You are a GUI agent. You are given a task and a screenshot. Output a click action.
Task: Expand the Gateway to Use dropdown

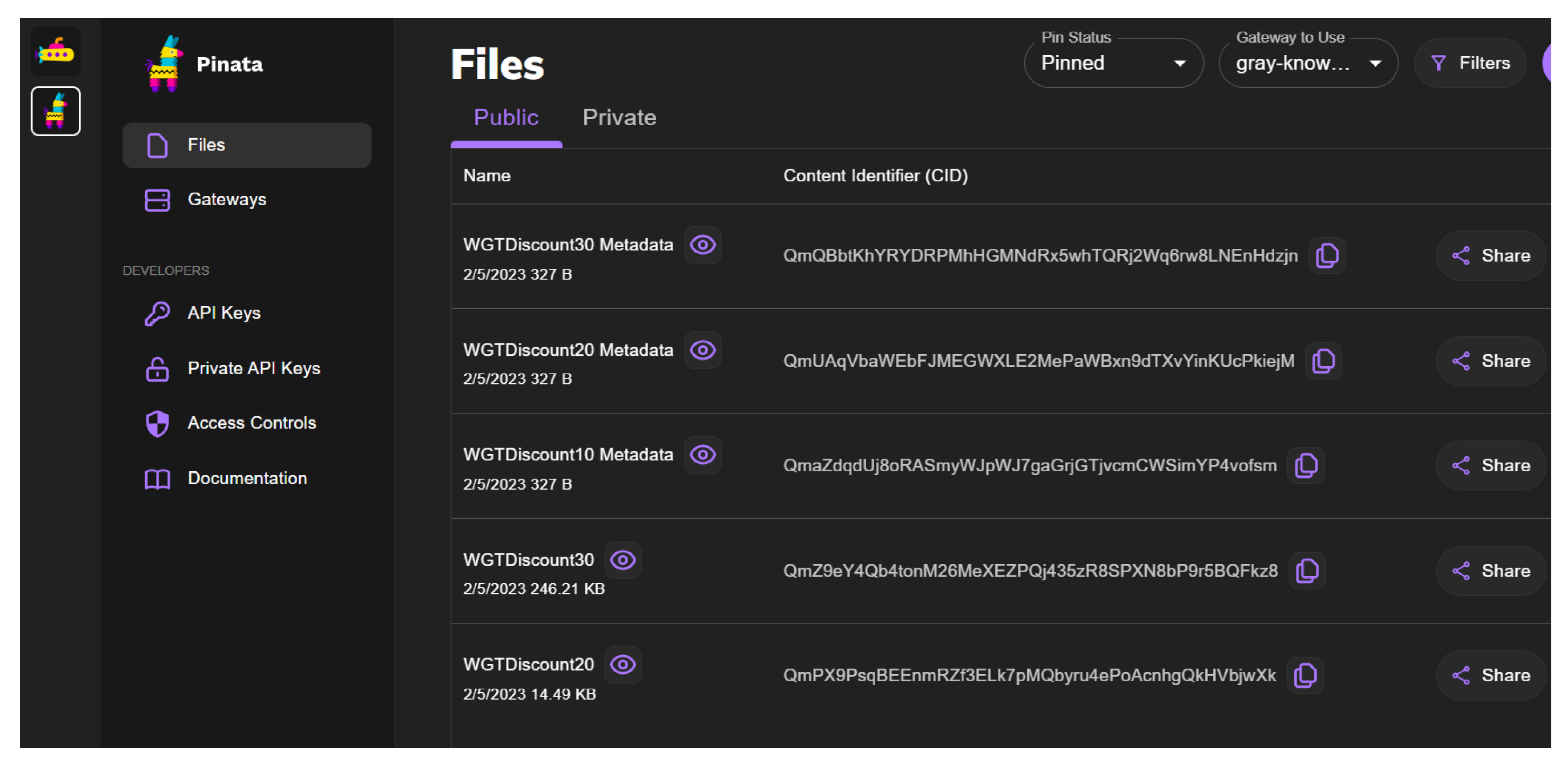click(1308, 63)
